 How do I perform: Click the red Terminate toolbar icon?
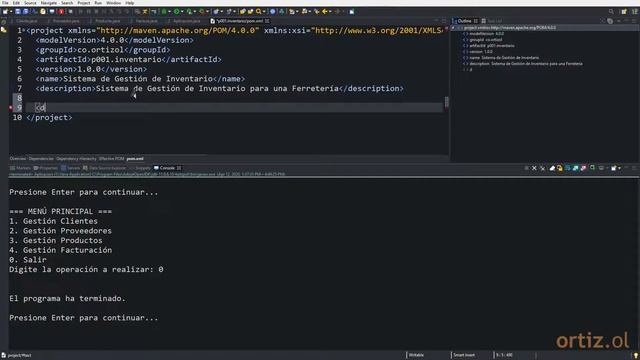coord(61,11)
